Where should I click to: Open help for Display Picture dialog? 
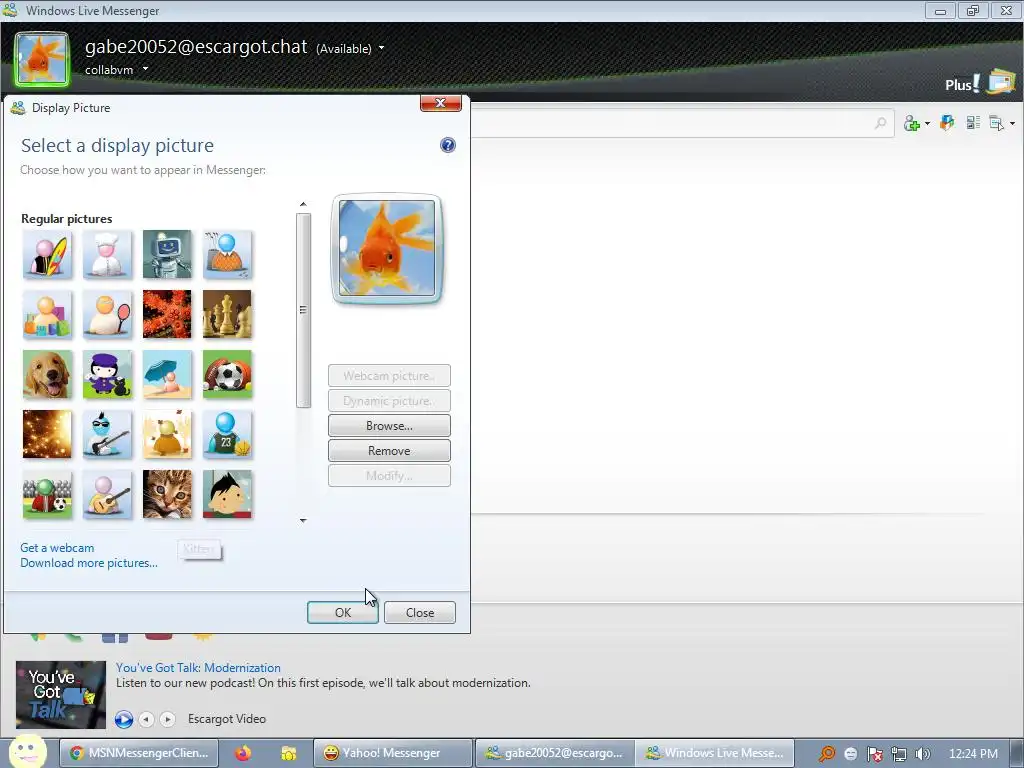pyautogui.click(x=447, y=145)
